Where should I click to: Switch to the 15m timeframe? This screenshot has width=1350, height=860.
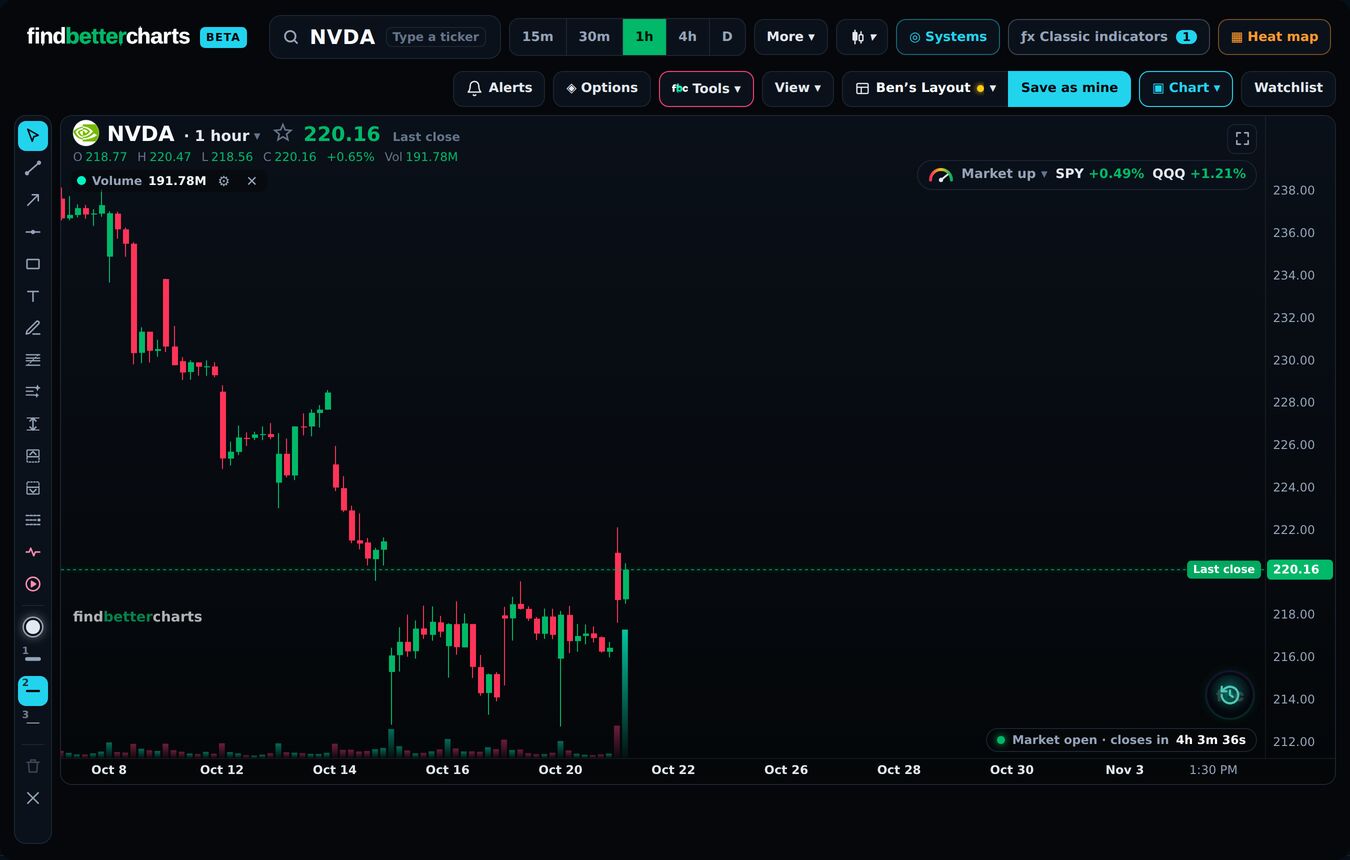(538, 37)
